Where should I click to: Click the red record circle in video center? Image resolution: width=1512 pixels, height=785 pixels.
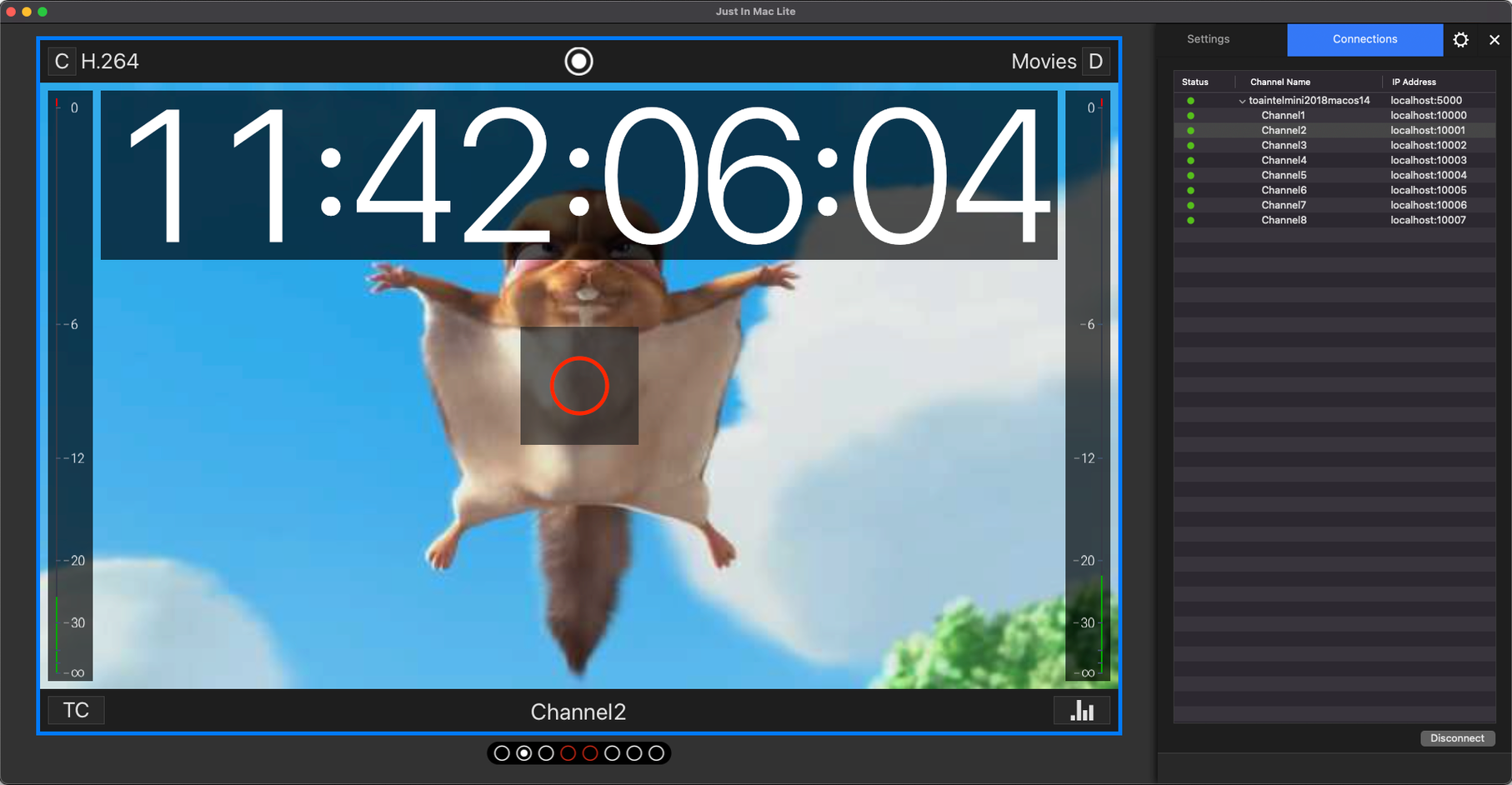pyautogui.click(x=579, y=386)
